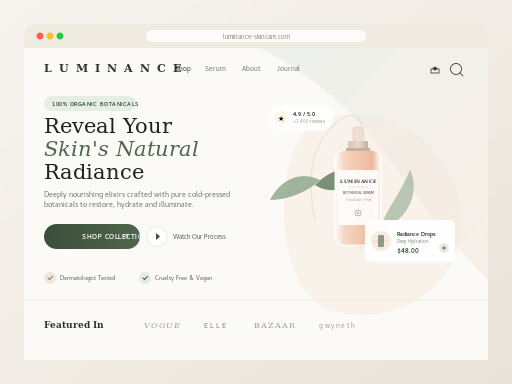
Task: Click the ELLE press logo
Action: coord(215,325)
